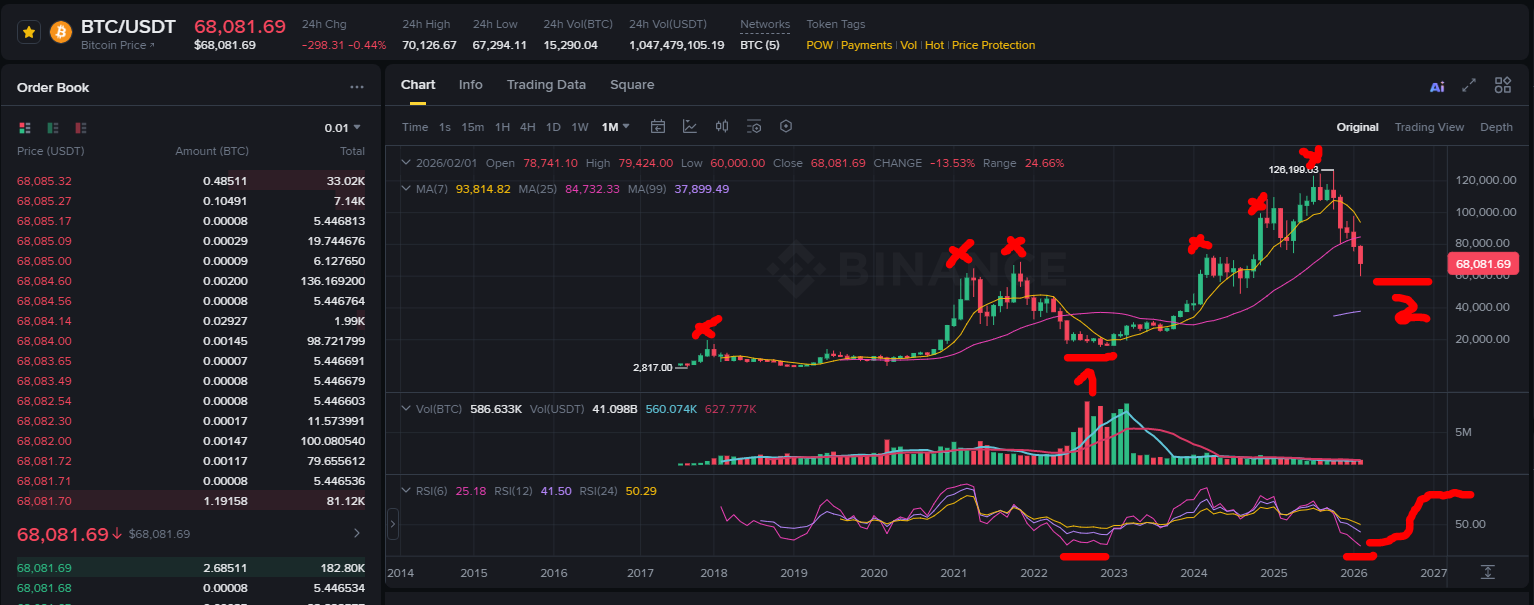Viewport: 1534px width, 605px height.
Task: Select the 4H interval
Action: [527, 127]
